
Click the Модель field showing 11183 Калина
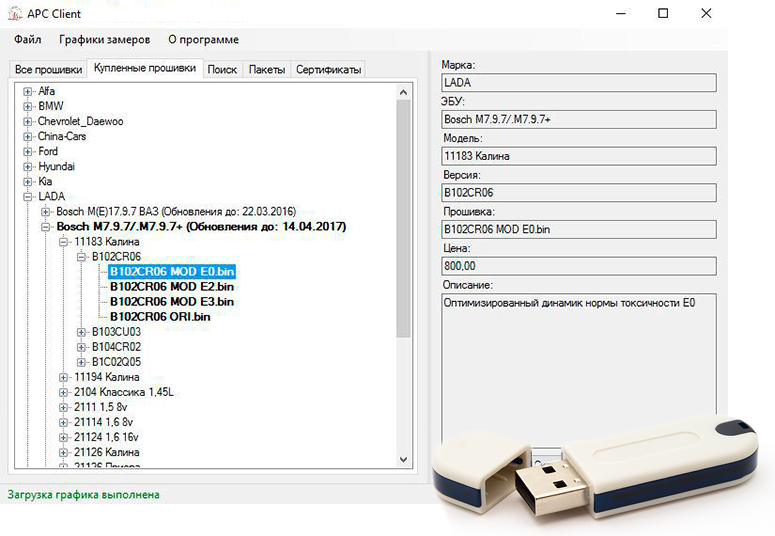tap(578, 156)
